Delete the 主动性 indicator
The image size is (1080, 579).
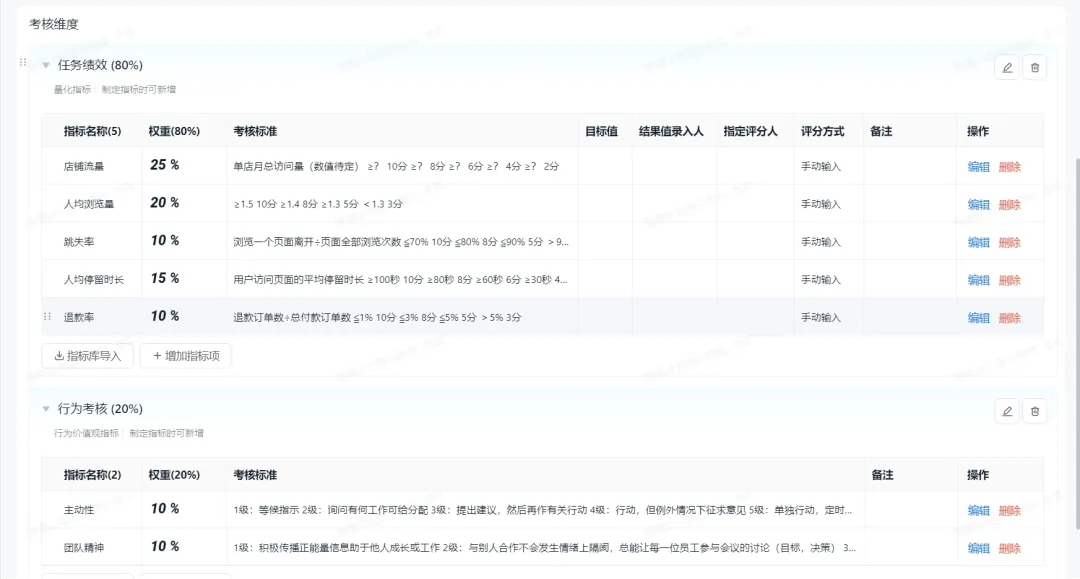(1010, 510)
